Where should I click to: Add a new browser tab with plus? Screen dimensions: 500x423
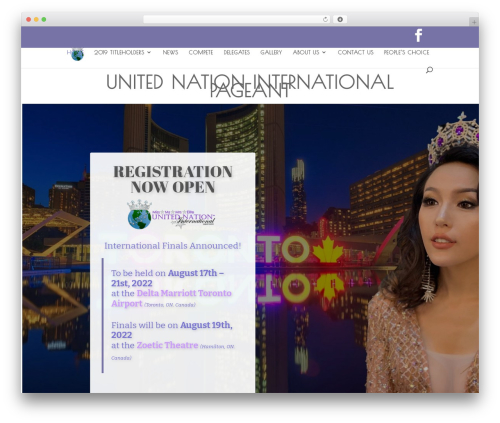click(x=474, y=22)
